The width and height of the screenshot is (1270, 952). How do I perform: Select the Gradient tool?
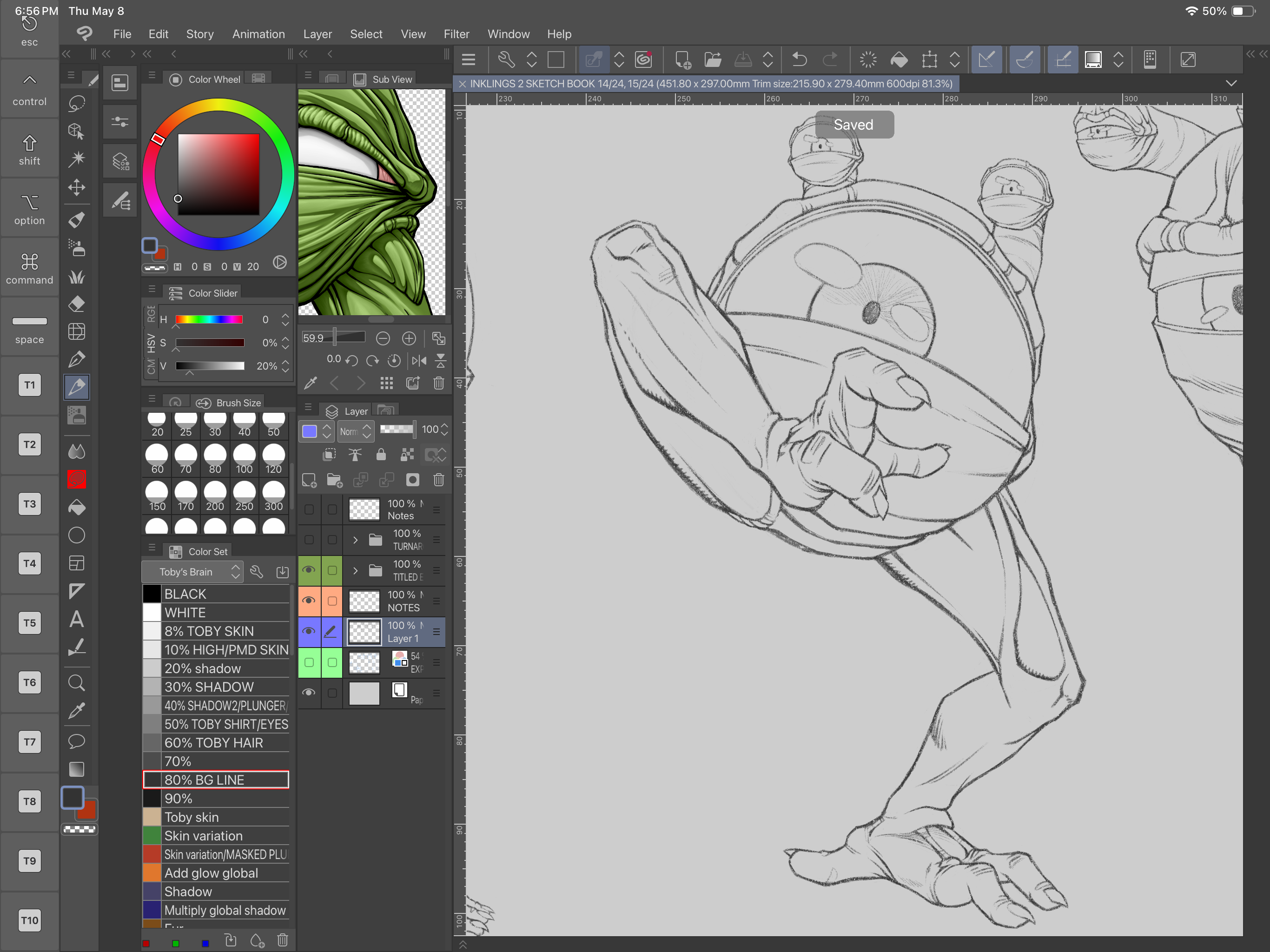[76, 769]
